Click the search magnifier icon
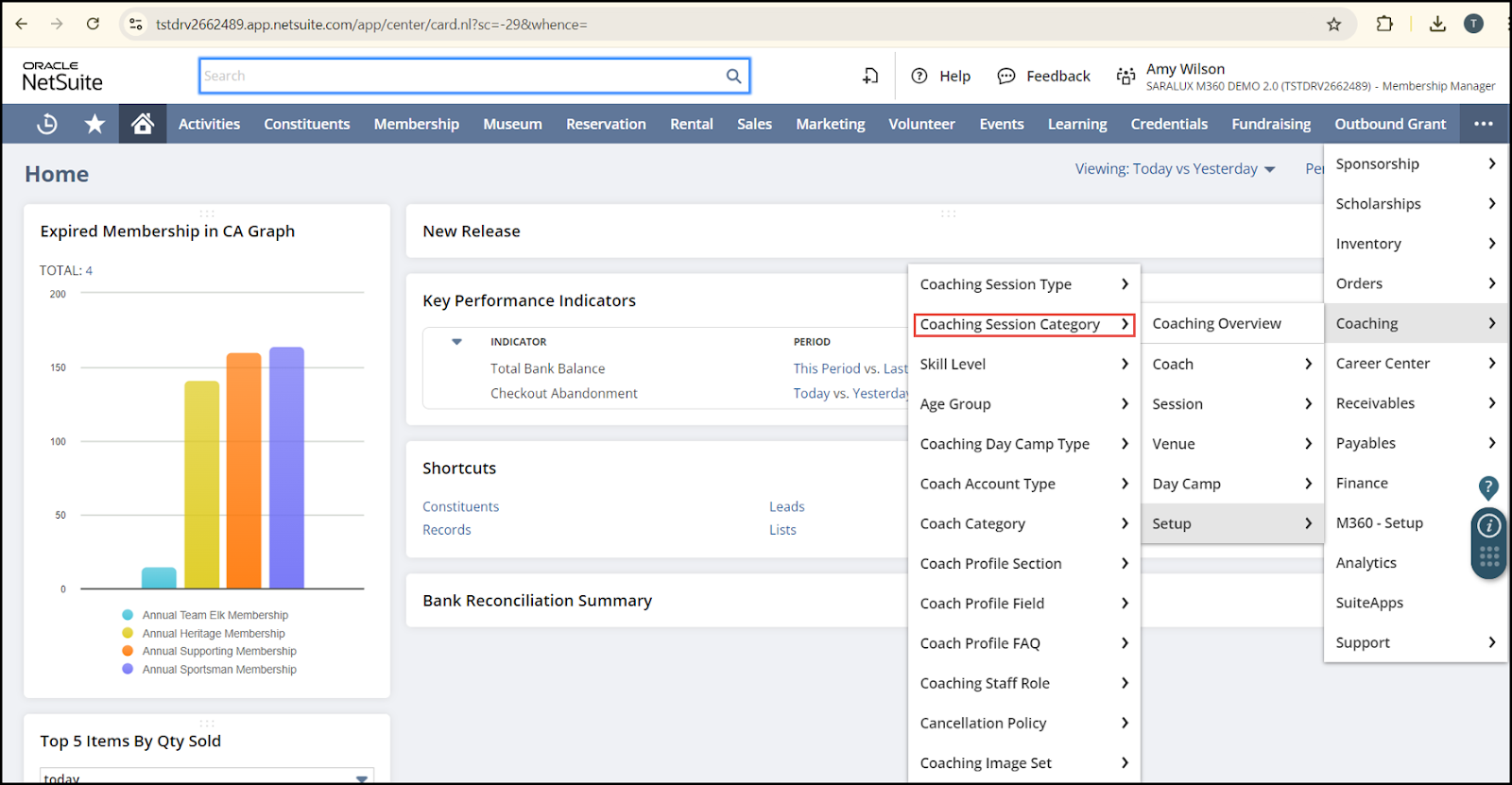1512x785 pixels. [x=733, y=77]
